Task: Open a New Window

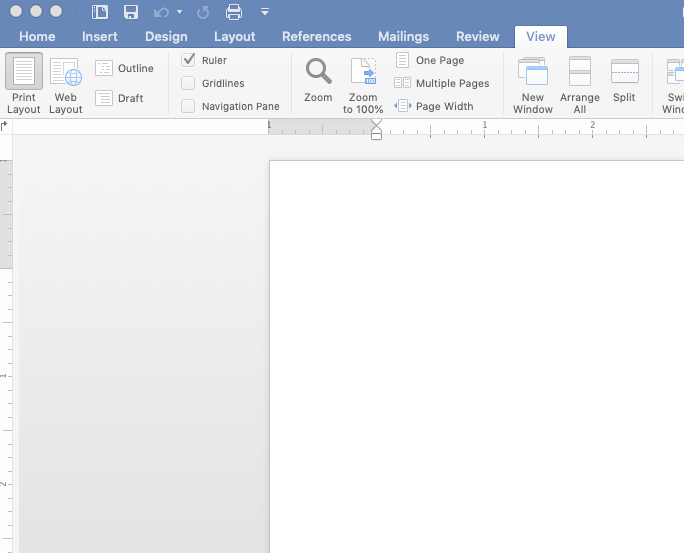Action: tap(533, 85)
